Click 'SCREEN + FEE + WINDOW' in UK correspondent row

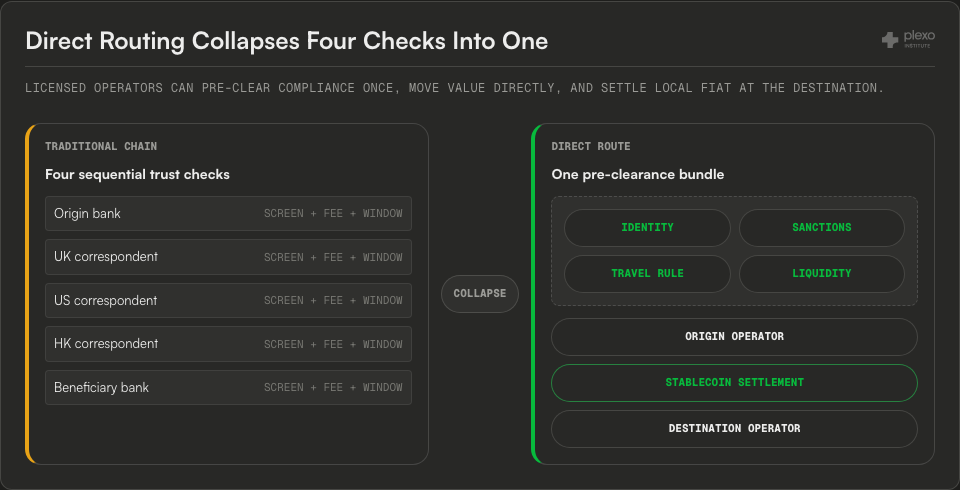[333, 257]
